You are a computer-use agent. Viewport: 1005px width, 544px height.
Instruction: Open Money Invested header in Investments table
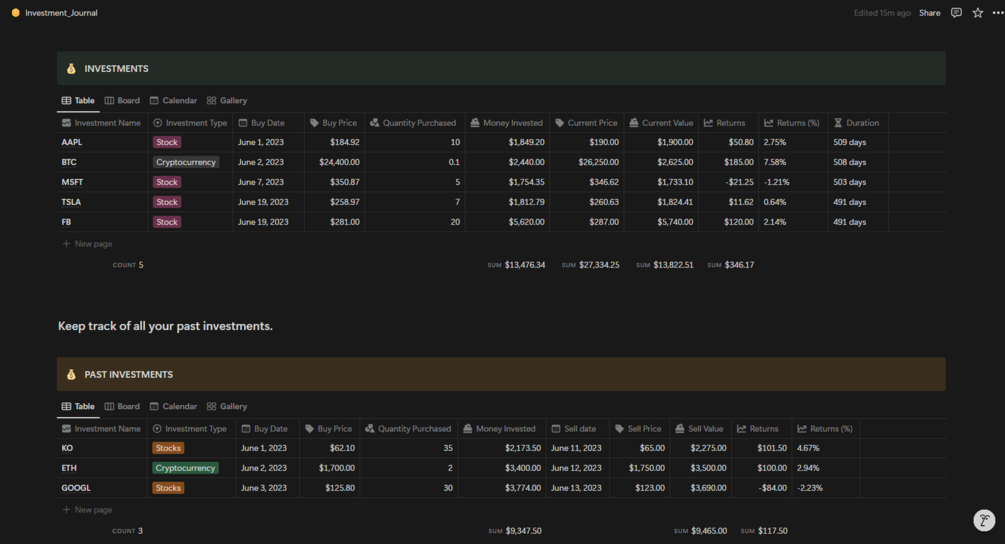[x=507, y=123]
